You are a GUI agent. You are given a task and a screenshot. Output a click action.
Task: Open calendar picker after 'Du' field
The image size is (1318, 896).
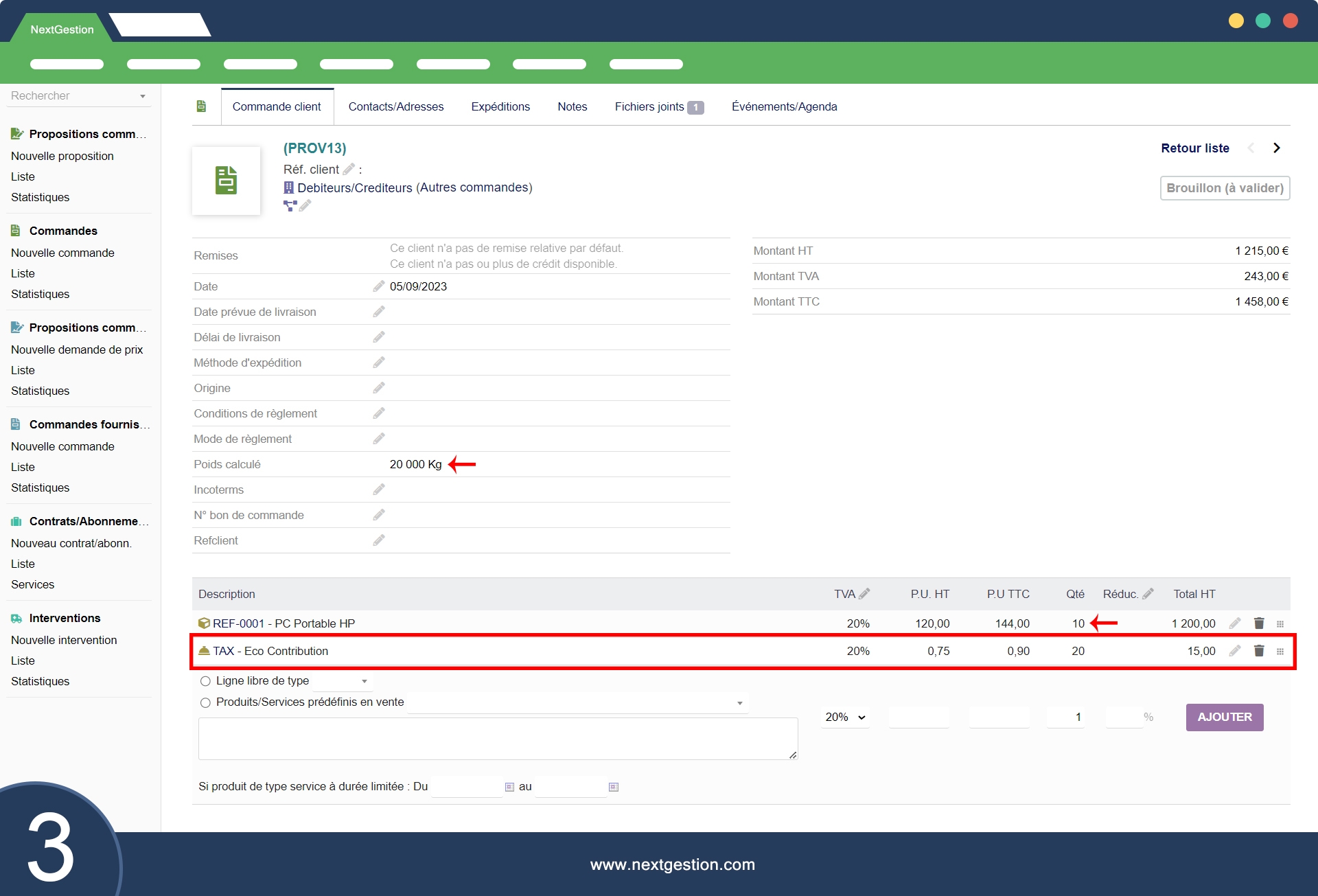pyautogui.click(x=509, y=787)
